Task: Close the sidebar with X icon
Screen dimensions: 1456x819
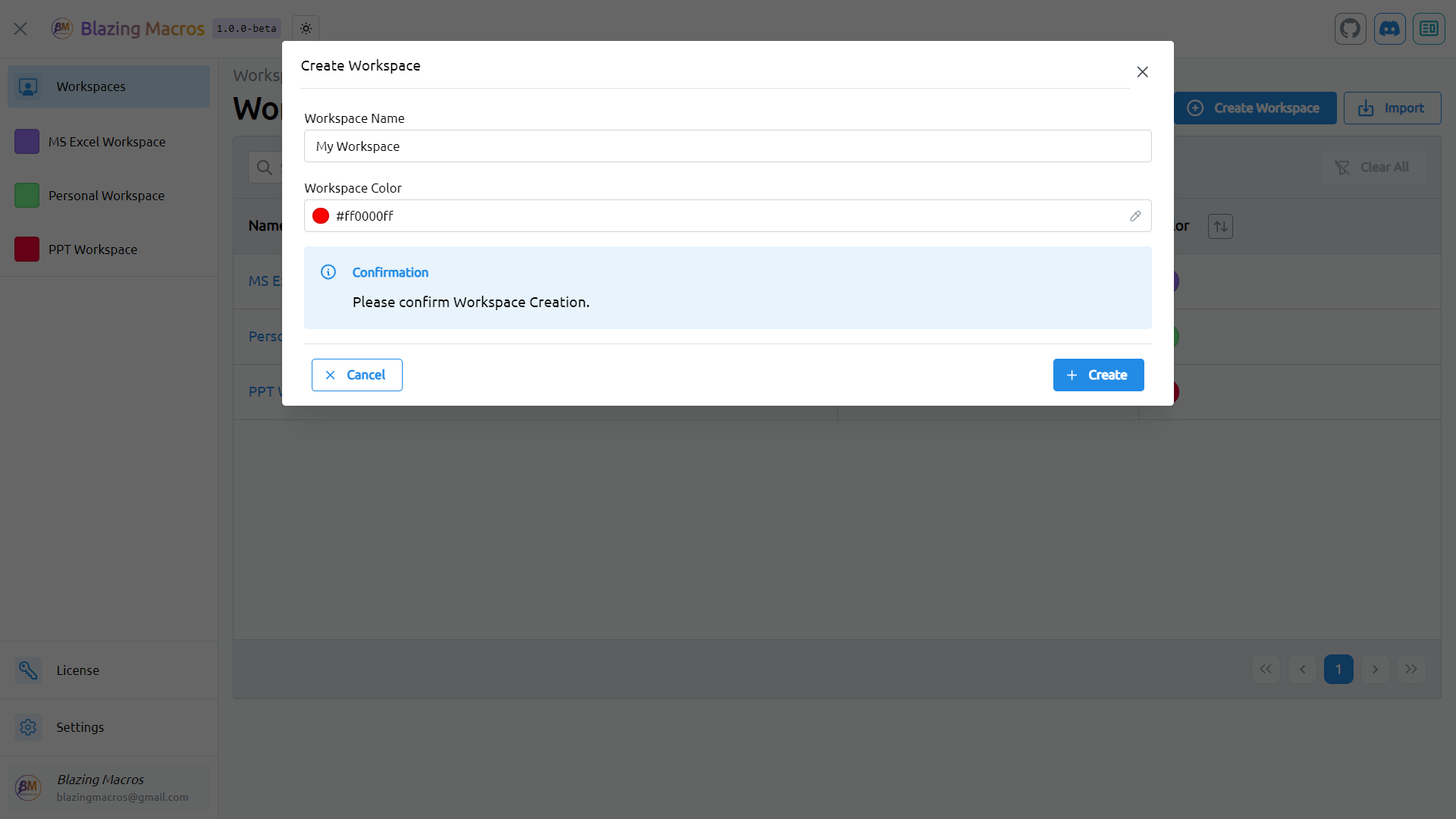Action: tap(20, 29)
